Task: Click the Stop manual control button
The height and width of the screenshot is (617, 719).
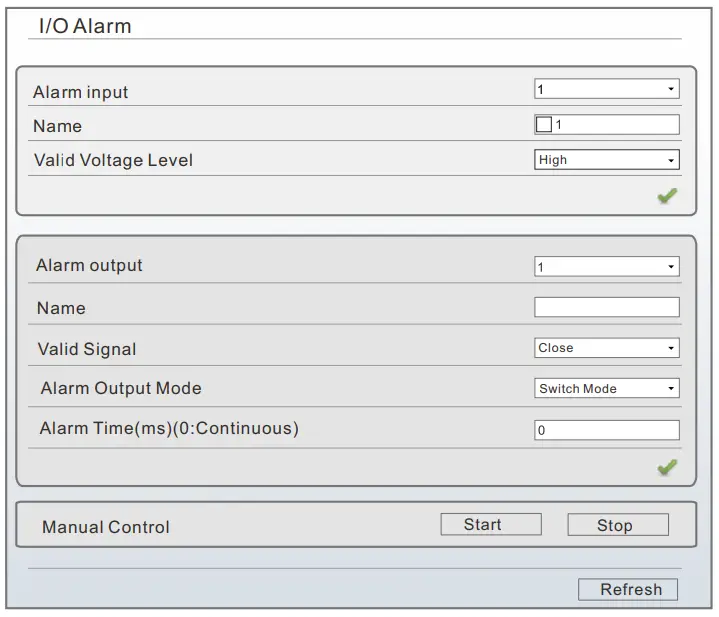Action: click(618, 525)
